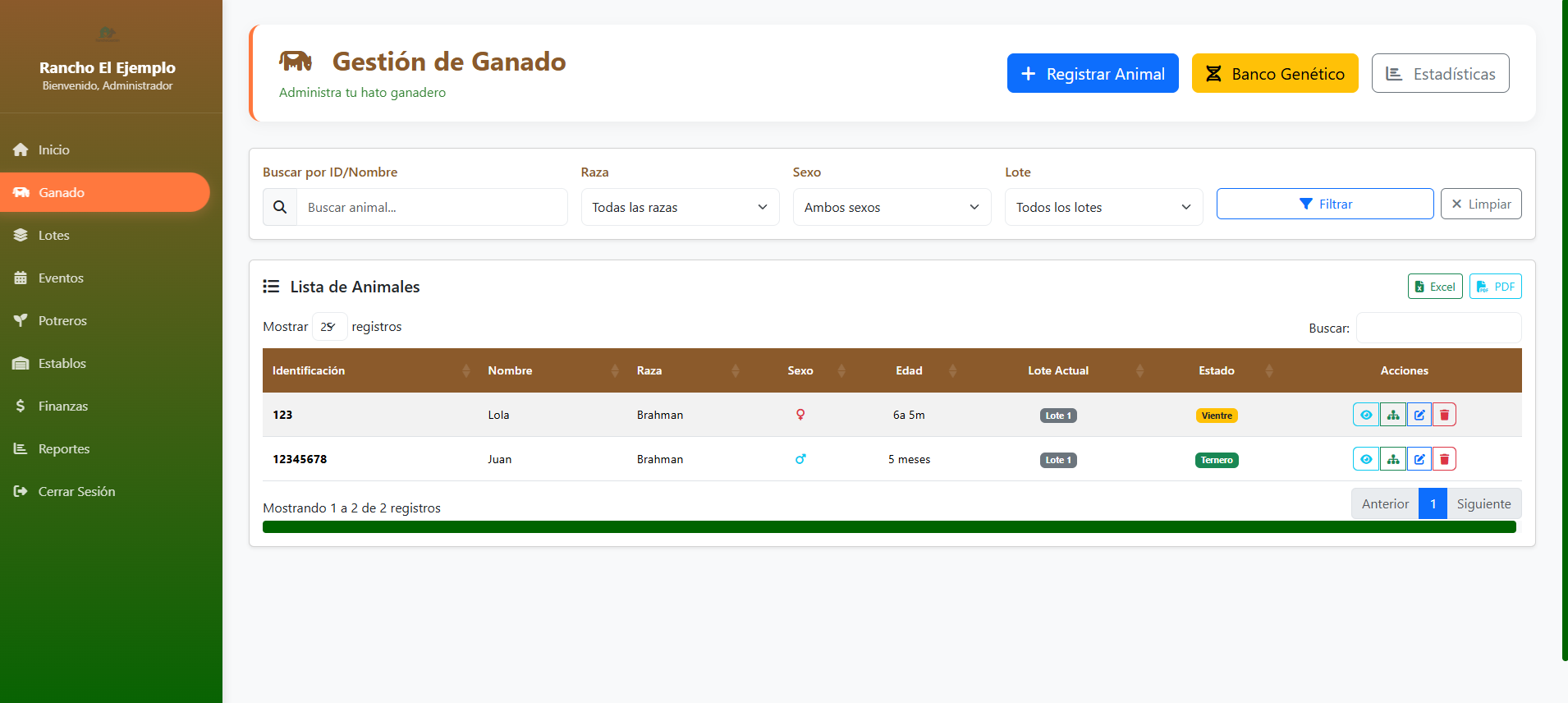The width and height of the screenshot is (1568, 703).
Task: Open the Lotes section in sidebar
Action: (x=54, y=235)
